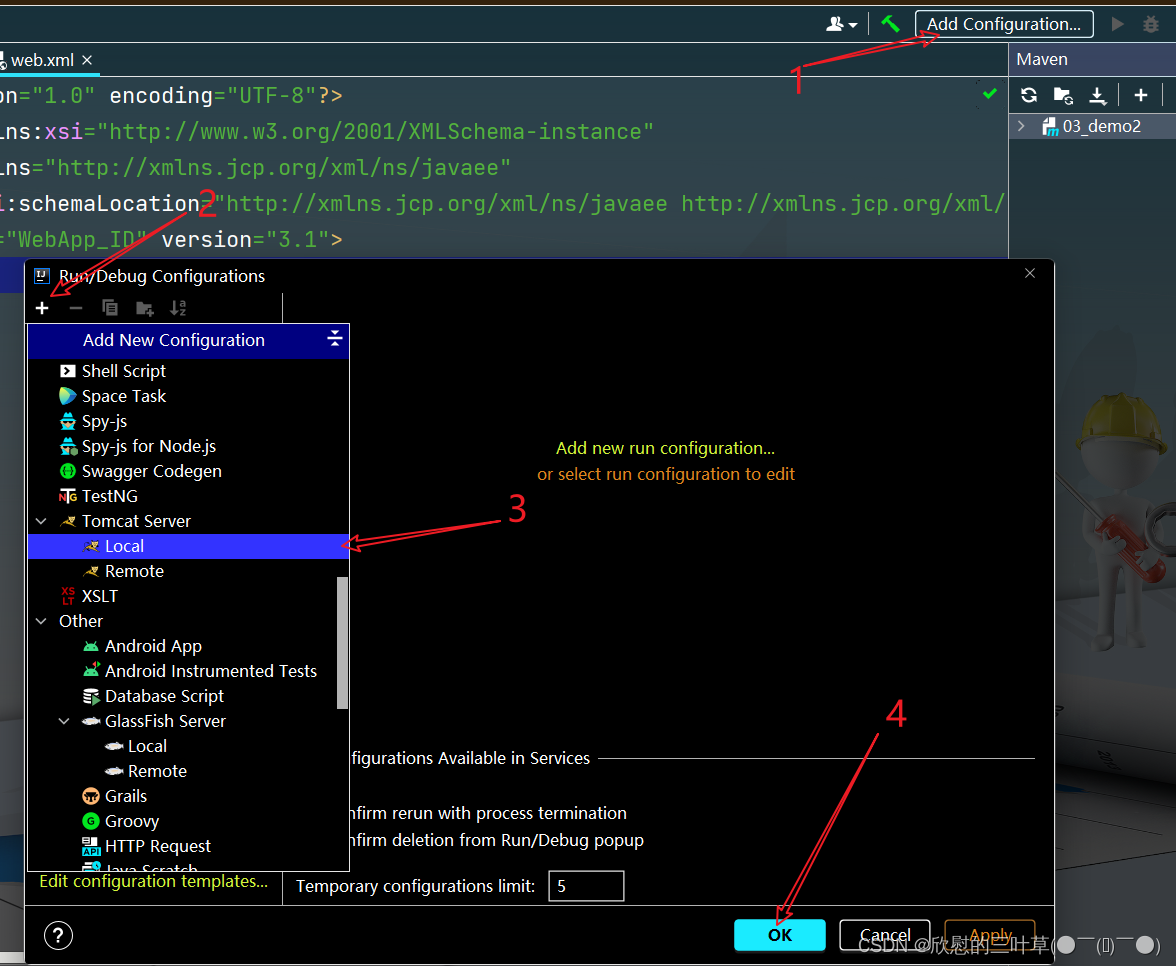The width and height of the screenshot is (1176, 966).
Task: Select the 03_demo2 Maven module
Action: coord(1101,126)
